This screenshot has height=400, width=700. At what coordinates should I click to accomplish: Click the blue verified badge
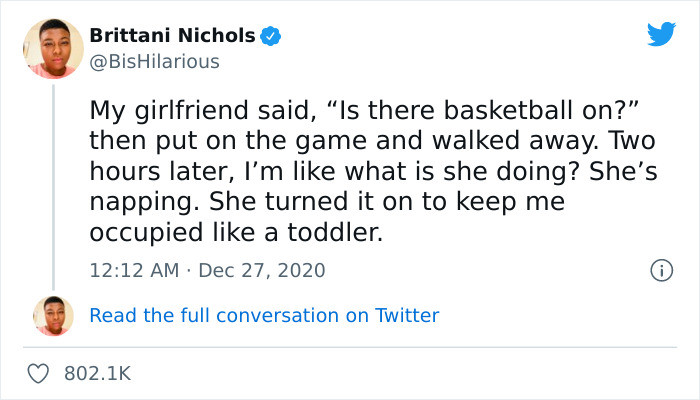270,36
